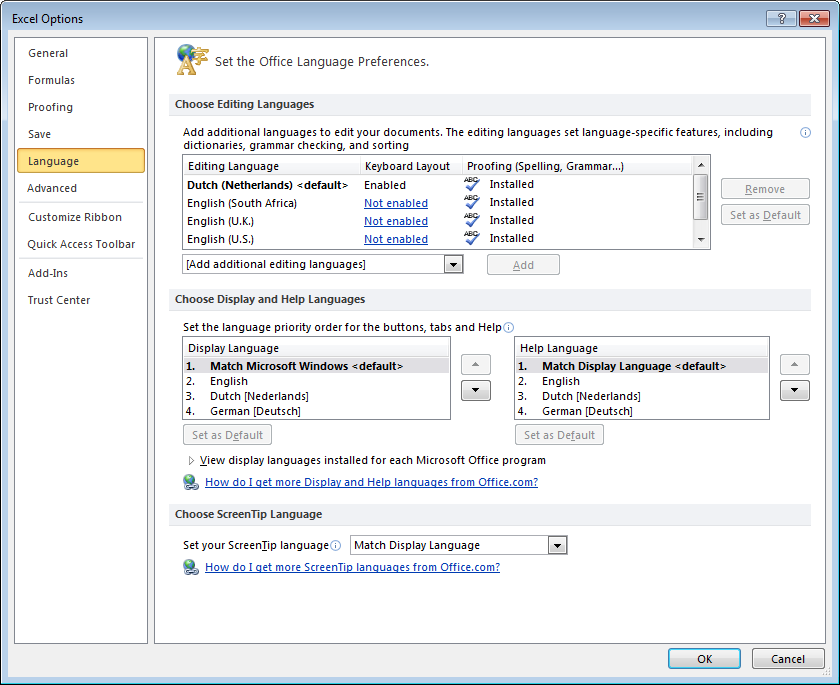Expand 'View display languages installed' section
This screenshot has width=840, height=685.
192,460
